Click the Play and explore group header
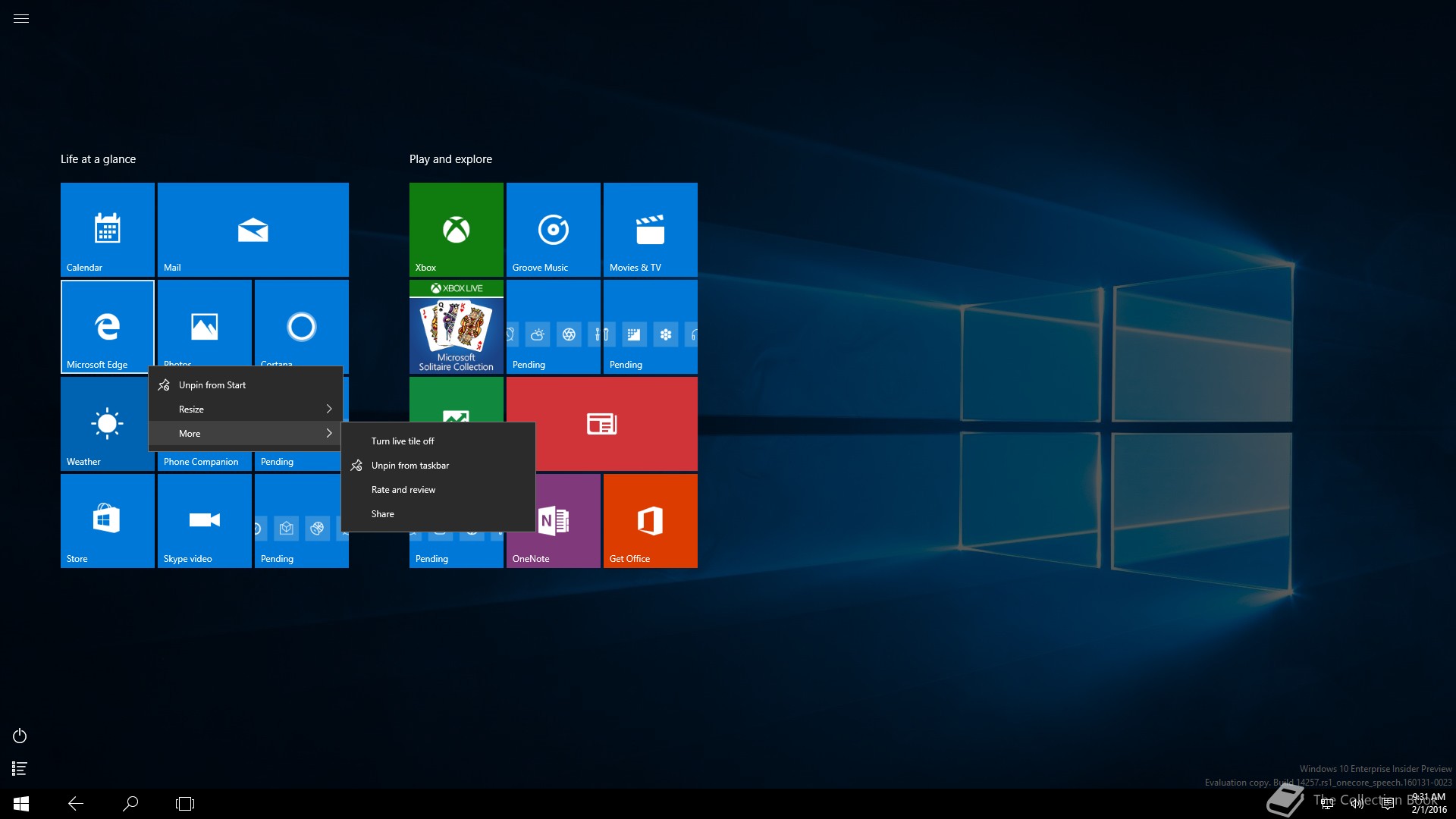 tap(450, 159)
